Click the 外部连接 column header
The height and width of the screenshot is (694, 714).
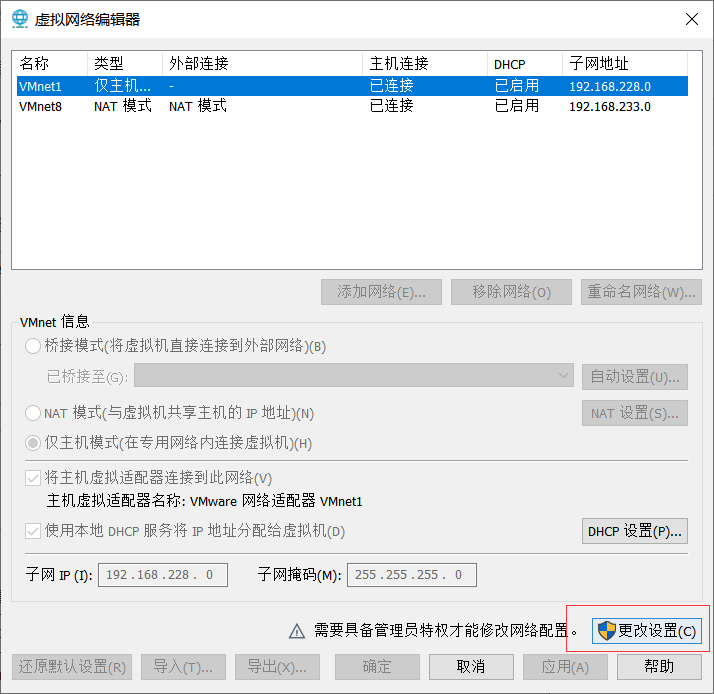(262, 64)
